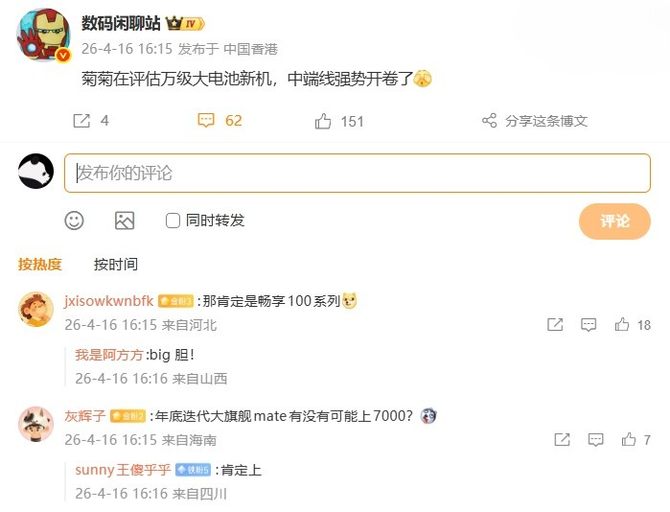Click the insert image icon
This screenshot has width=670, height=512.
(x=124, y=221)
